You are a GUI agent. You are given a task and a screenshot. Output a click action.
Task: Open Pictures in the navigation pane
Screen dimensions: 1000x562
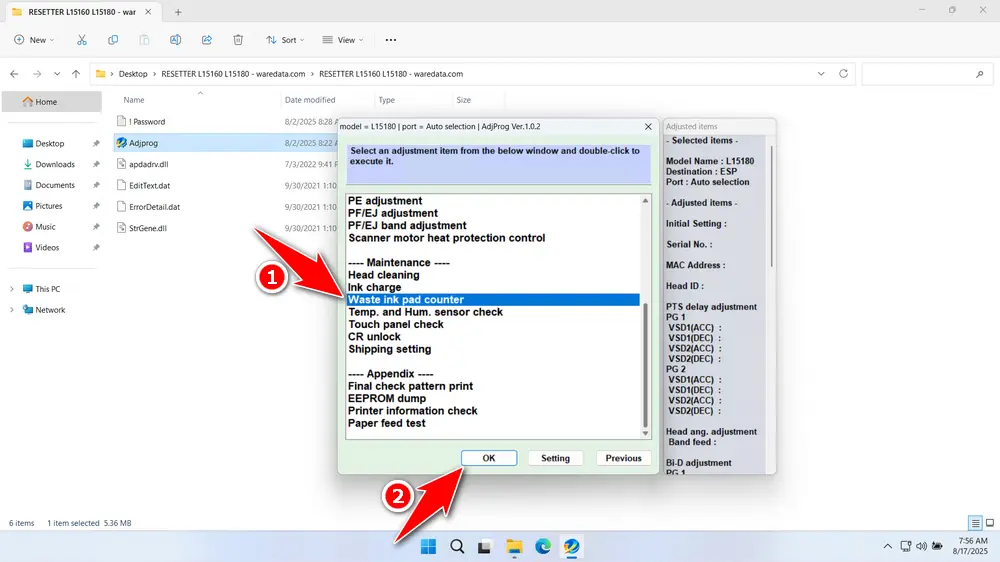tap(48, 206)
